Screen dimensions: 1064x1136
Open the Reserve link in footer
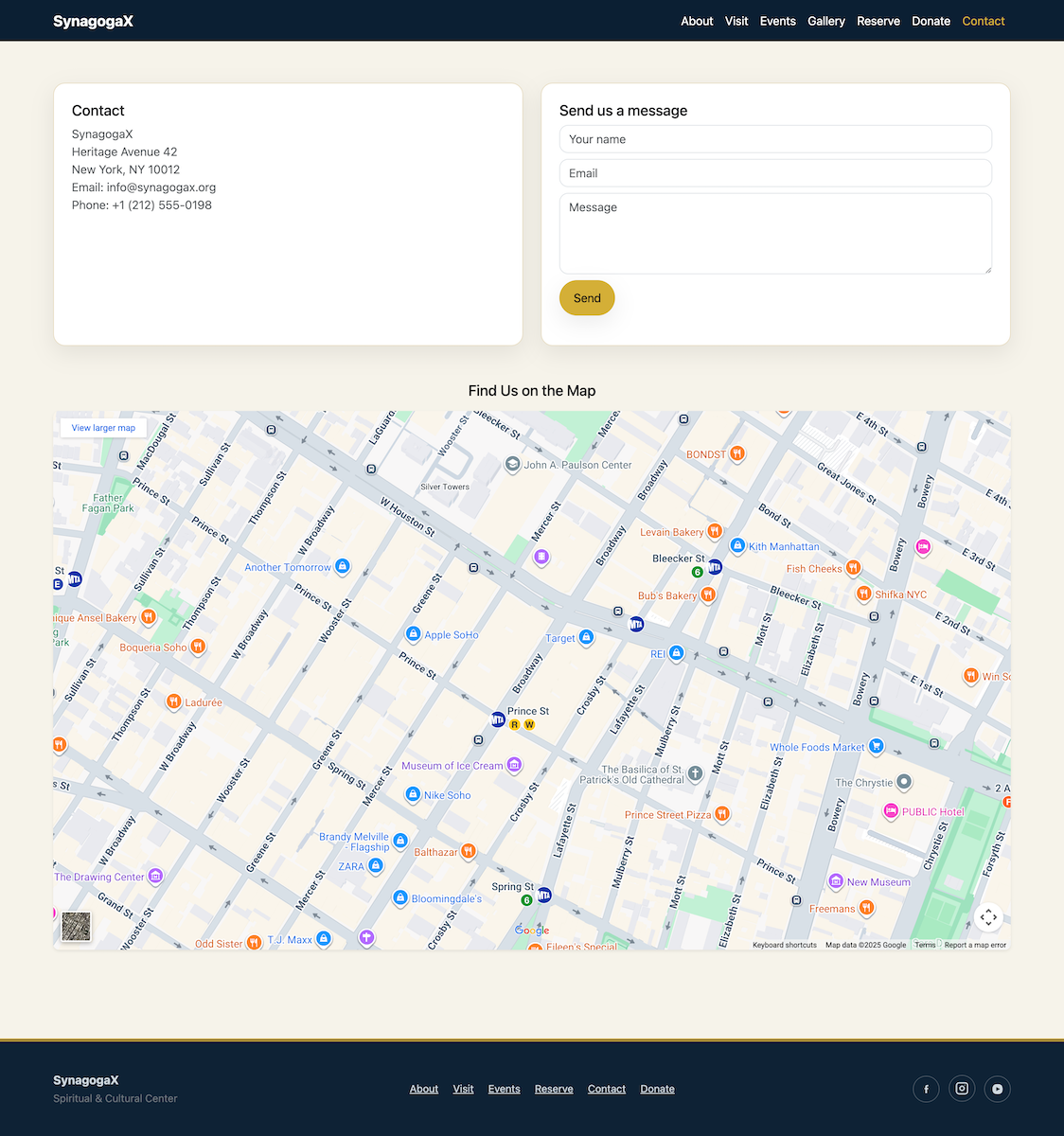[x=554, y=1089]
